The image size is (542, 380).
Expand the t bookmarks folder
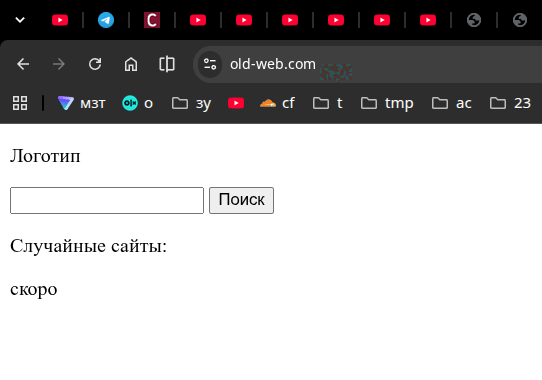pos(328,103)
